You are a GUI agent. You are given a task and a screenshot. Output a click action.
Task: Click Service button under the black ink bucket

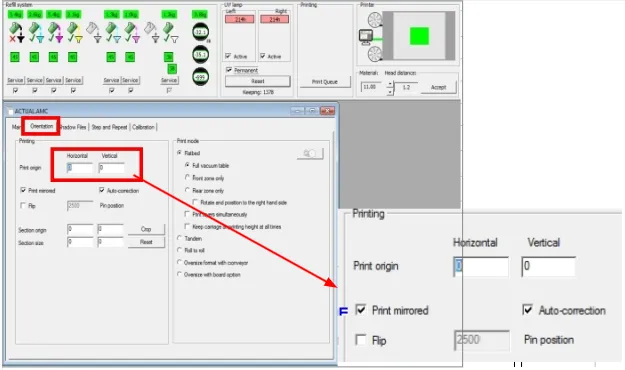click(15, 80)
